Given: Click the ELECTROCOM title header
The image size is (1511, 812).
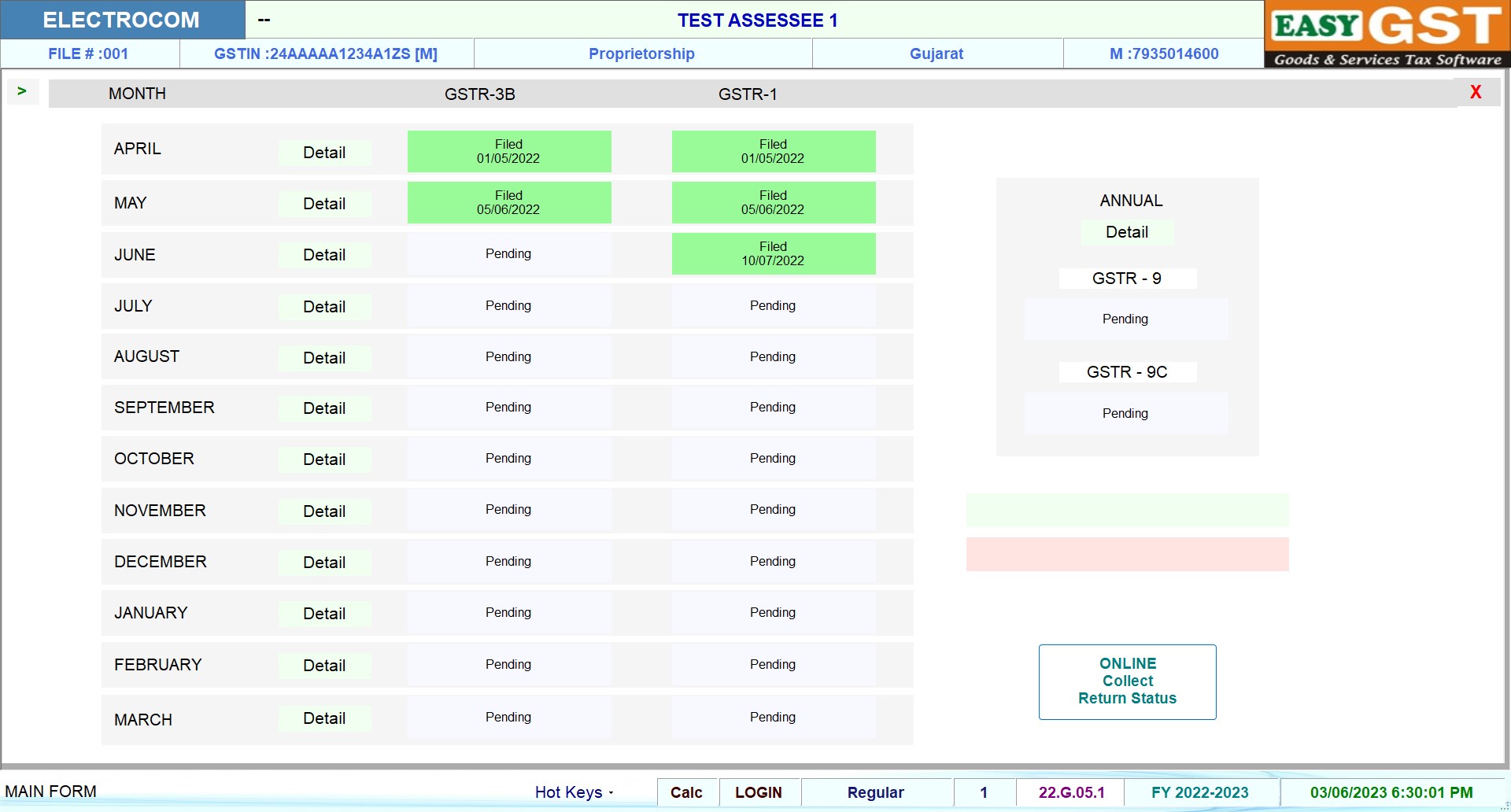Looking at the screenshot, I should pos(122,20).
